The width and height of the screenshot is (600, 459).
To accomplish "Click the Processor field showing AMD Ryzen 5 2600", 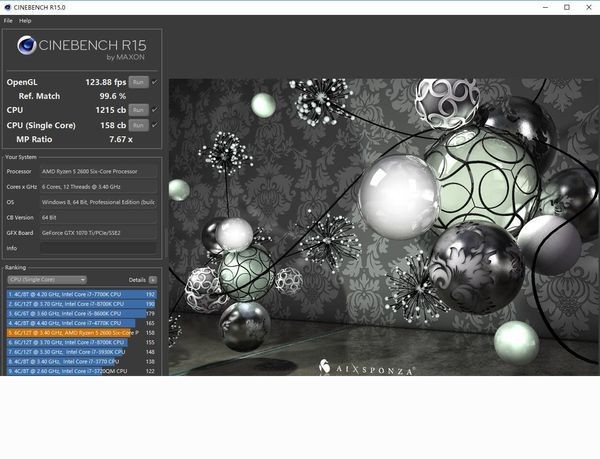I will [x=98, y=171].
